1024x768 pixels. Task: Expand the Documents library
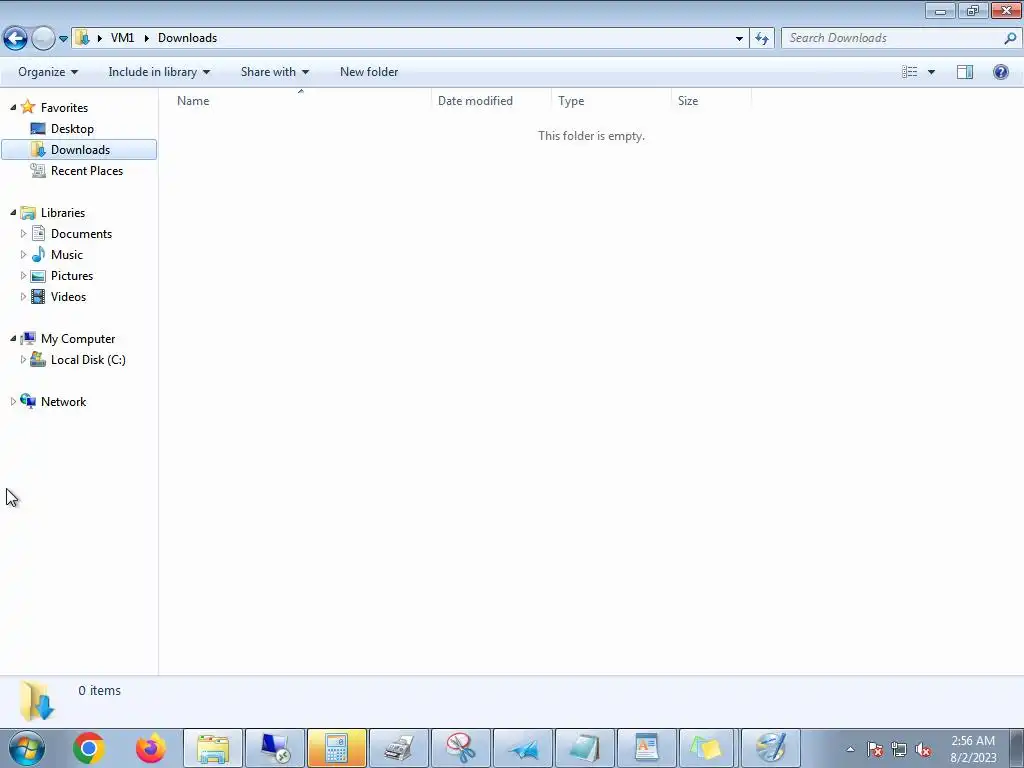[24, 234]
